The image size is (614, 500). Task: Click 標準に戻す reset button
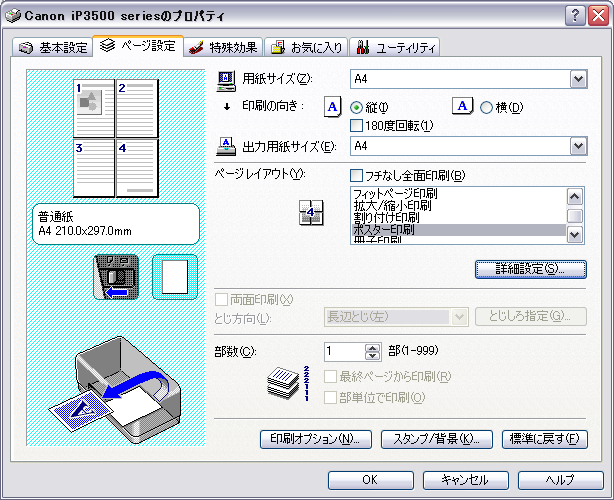(545, 439)
